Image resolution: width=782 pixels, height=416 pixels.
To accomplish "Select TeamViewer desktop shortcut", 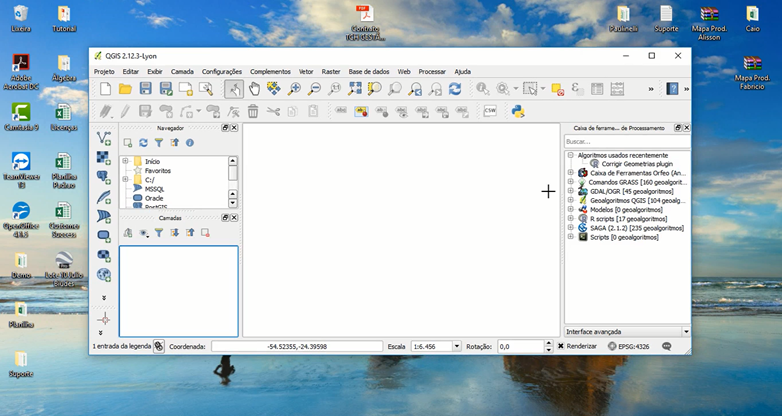I will 20,171.
